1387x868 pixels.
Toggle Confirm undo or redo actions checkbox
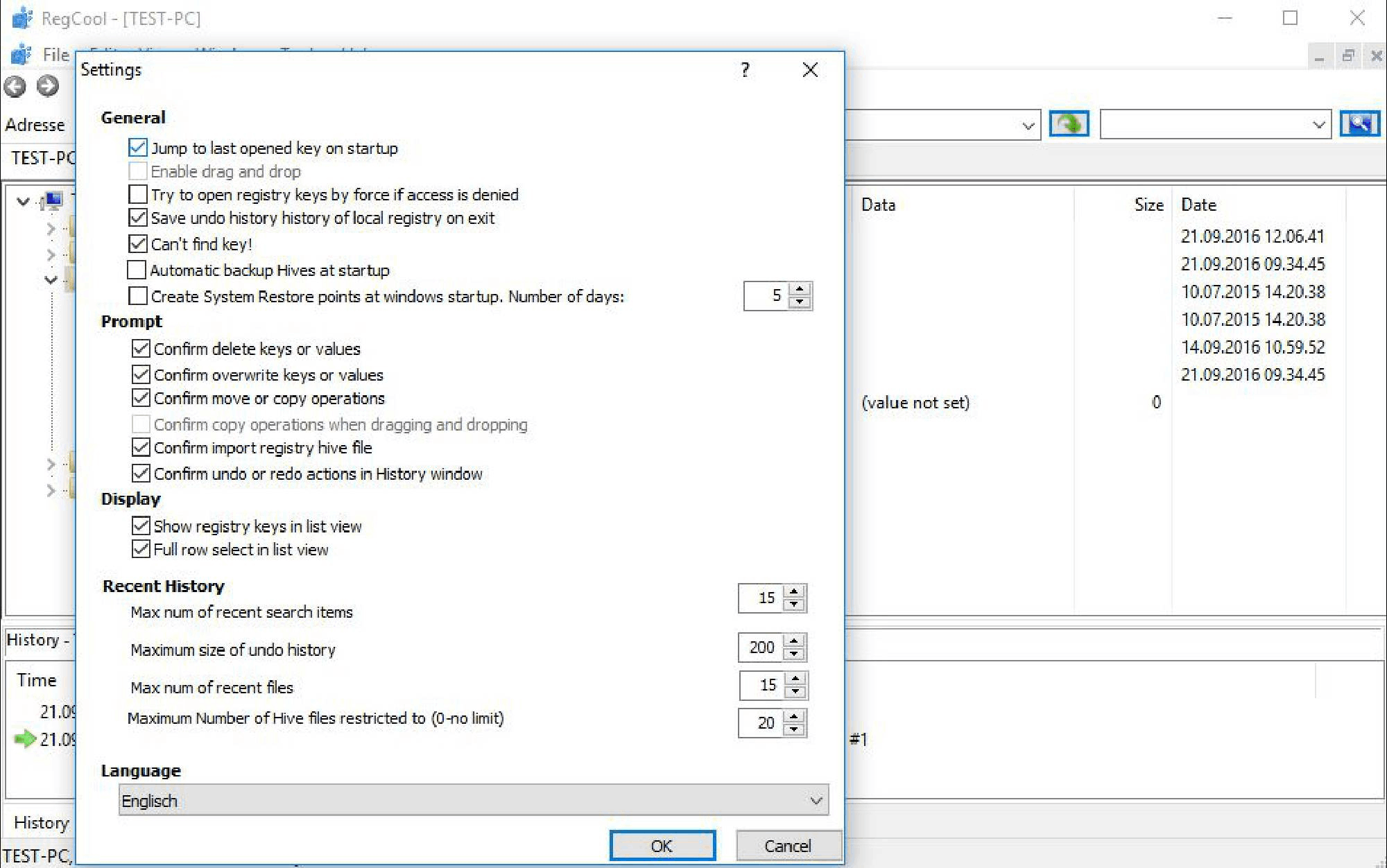tap(141, 474)
